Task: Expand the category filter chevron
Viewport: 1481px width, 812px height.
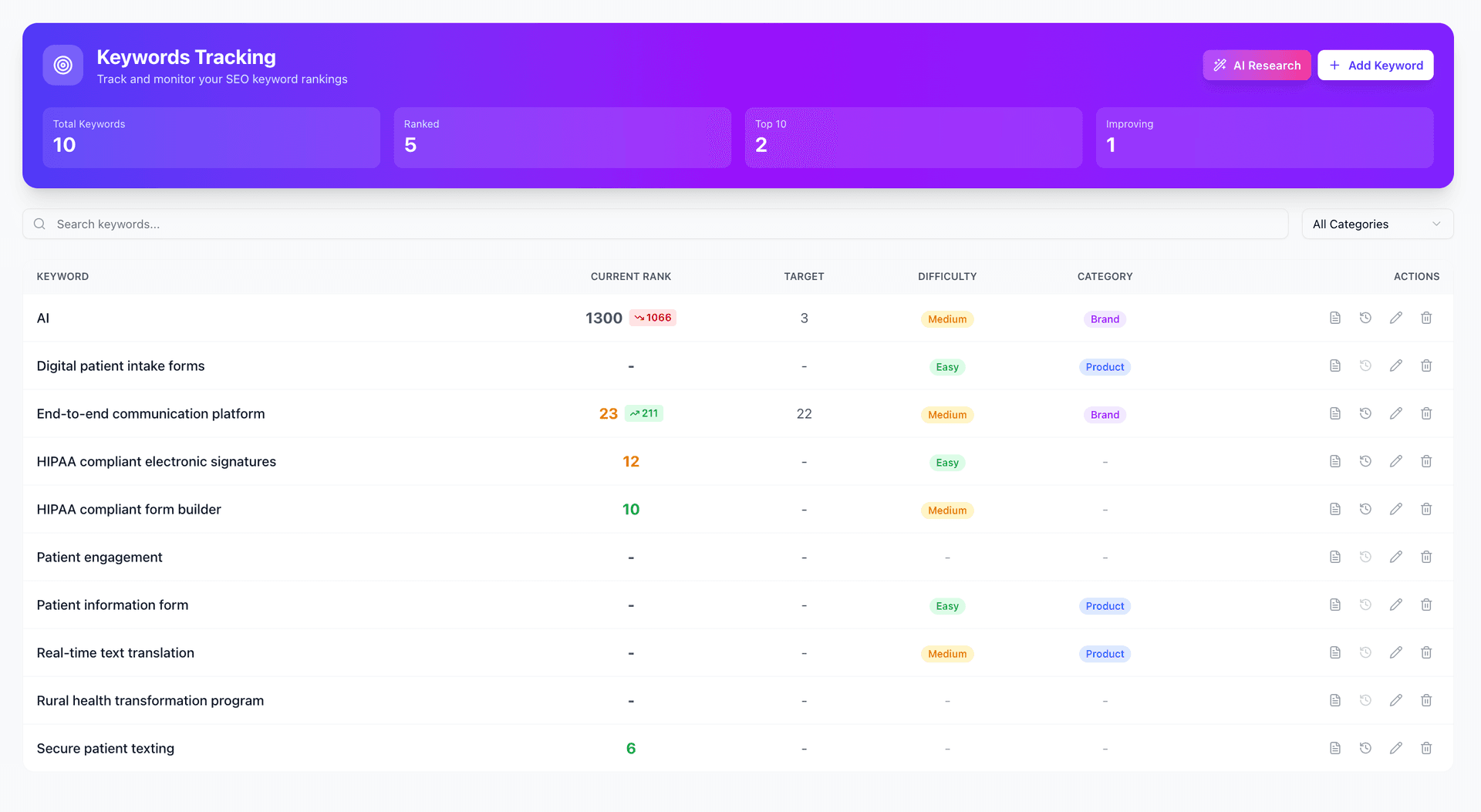Action: [1436, 224]
